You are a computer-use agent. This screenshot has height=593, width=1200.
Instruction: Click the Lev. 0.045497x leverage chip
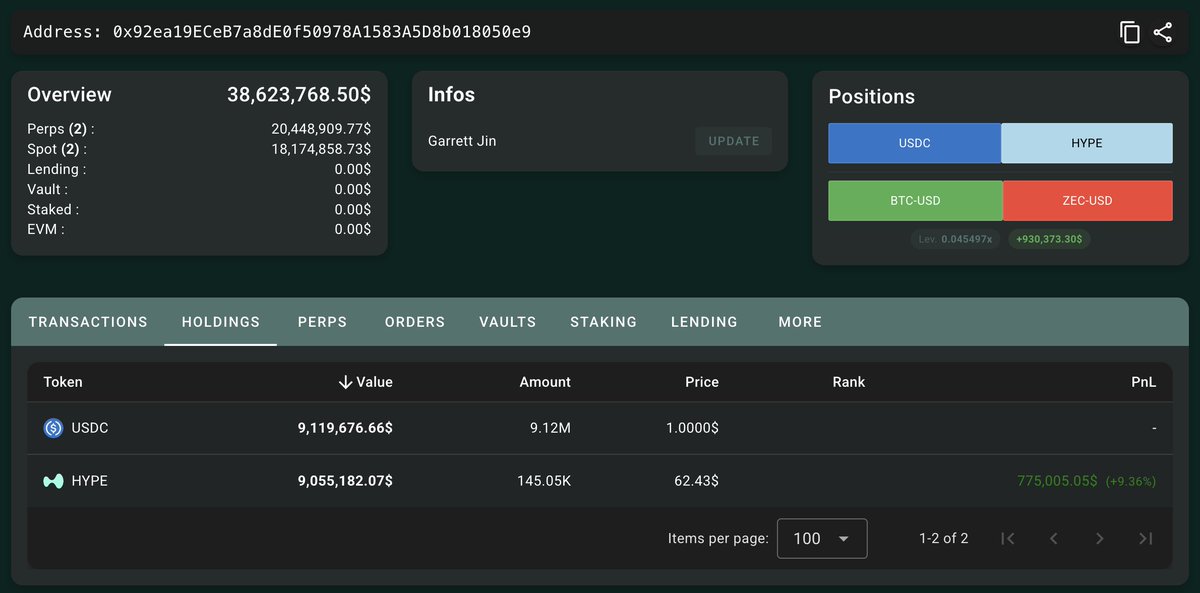[955, 239]
